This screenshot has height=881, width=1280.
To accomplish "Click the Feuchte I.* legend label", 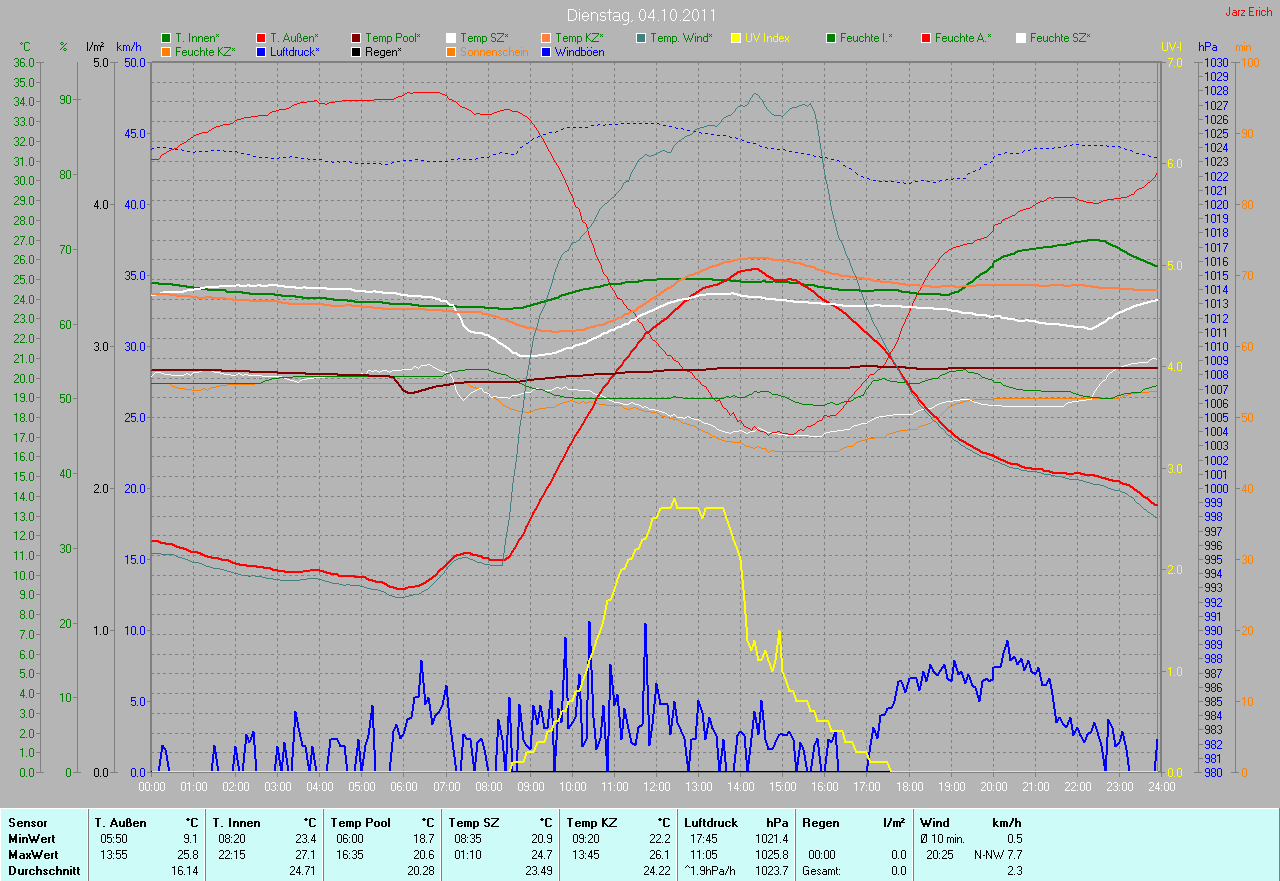I will [866, 38].
